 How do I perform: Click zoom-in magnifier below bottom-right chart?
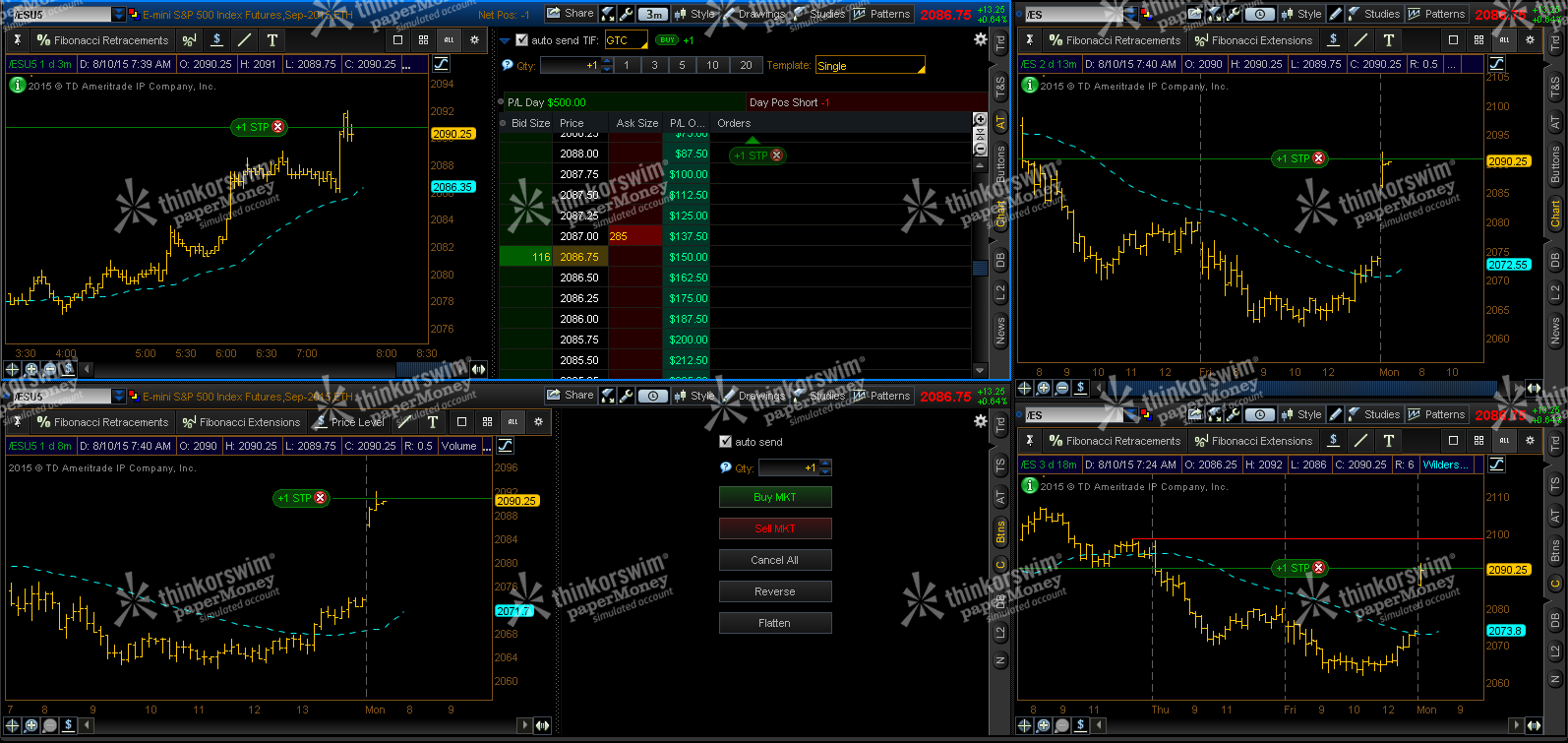pyautogui.click(x=1044, y=725)
